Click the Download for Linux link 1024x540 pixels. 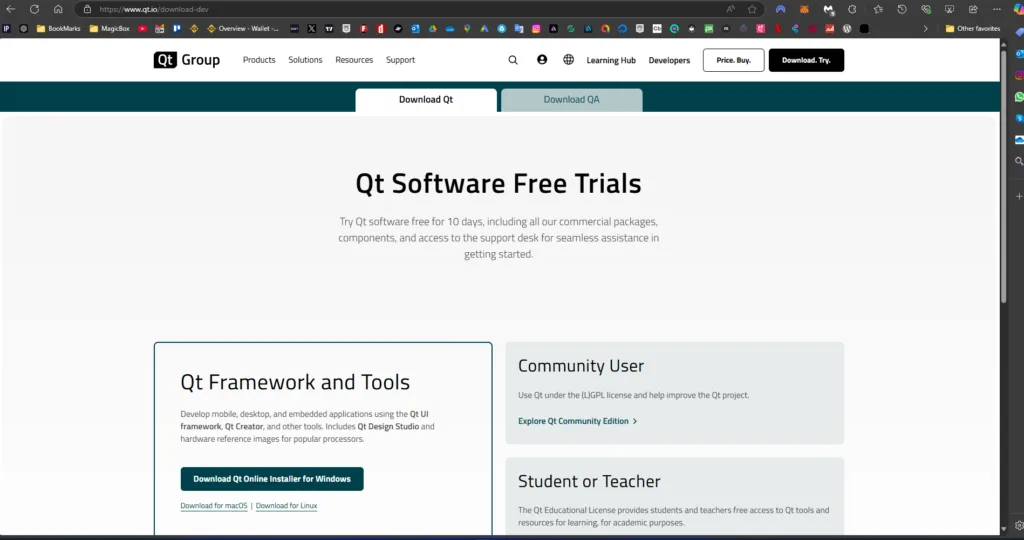(287, 505)
